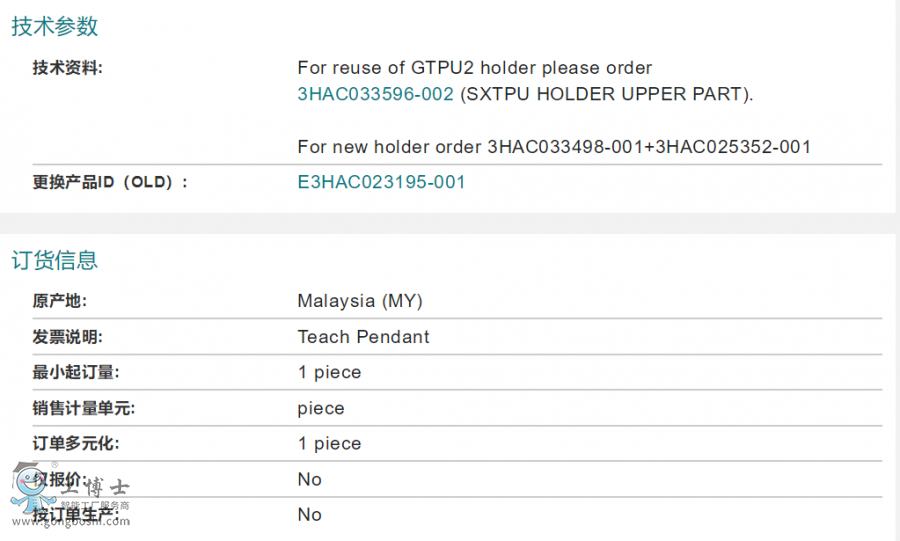Screen dimensions: 900x541
Task: Click the www.gongboshi.com watermark text
Action: pyautogui.click(x=70, y=522)
